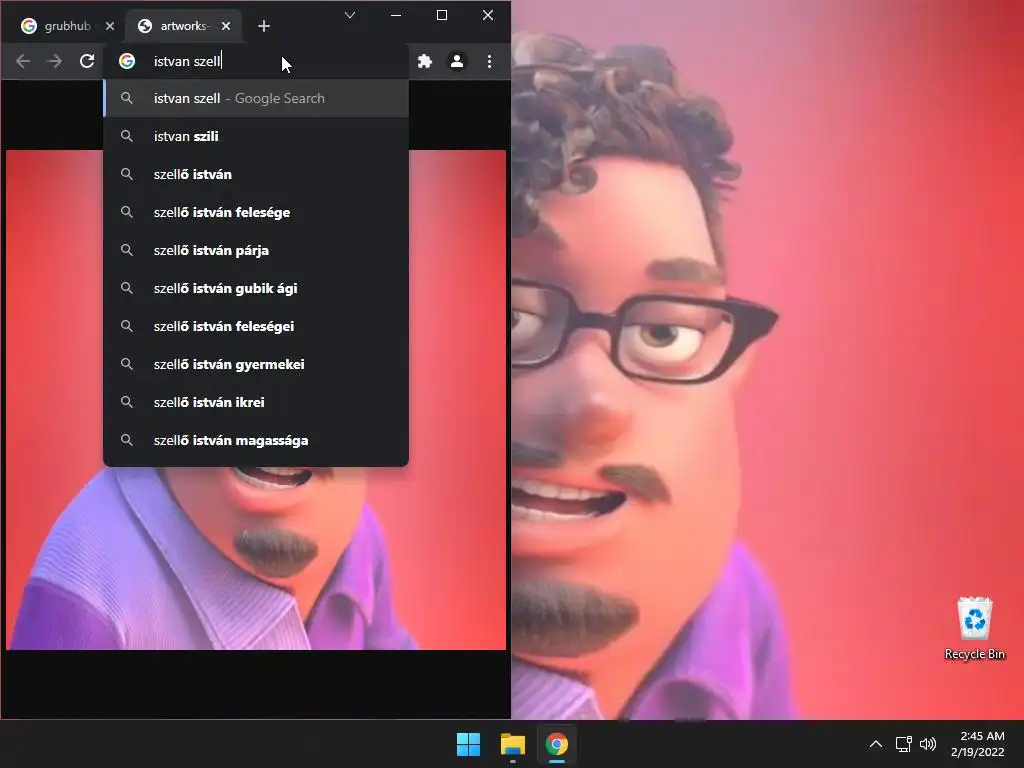
Task: Open File Explorer from the taskbar
Action: pos(513,744)
